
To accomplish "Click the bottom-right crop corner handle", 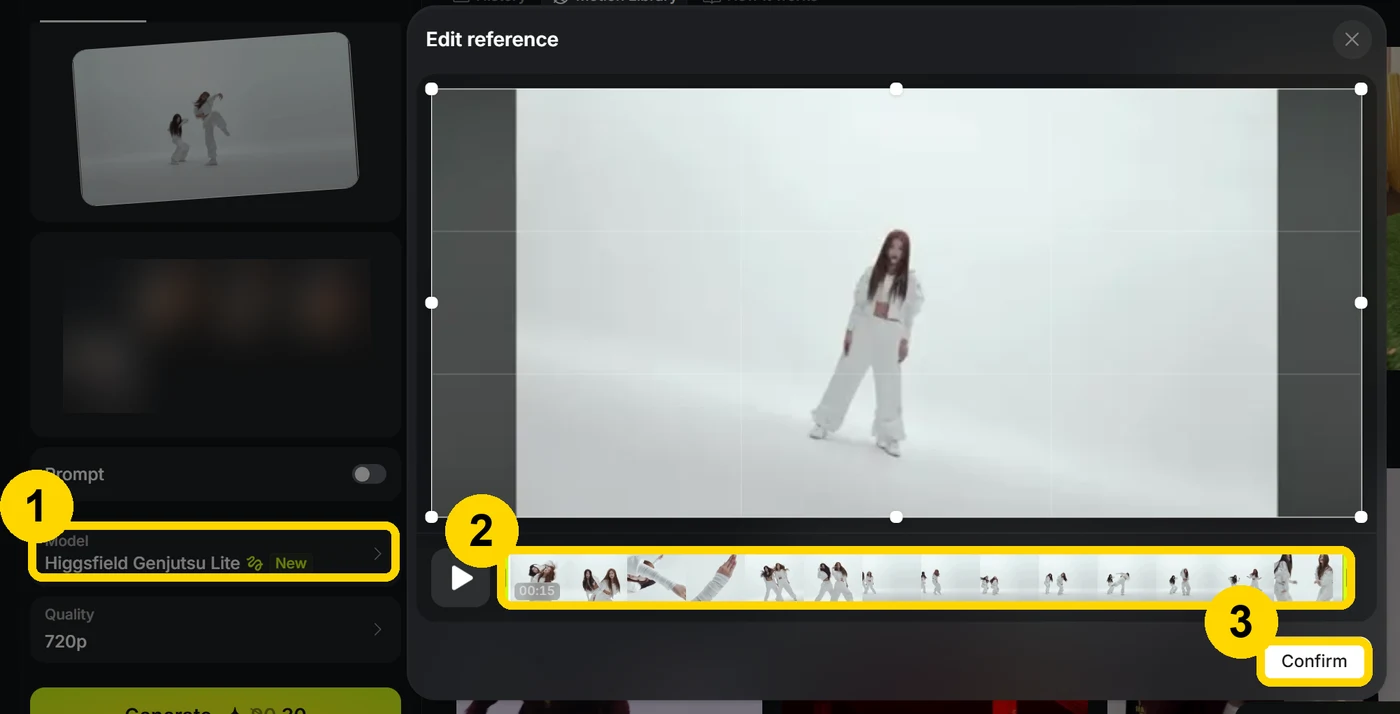I will pos(1361,517).
